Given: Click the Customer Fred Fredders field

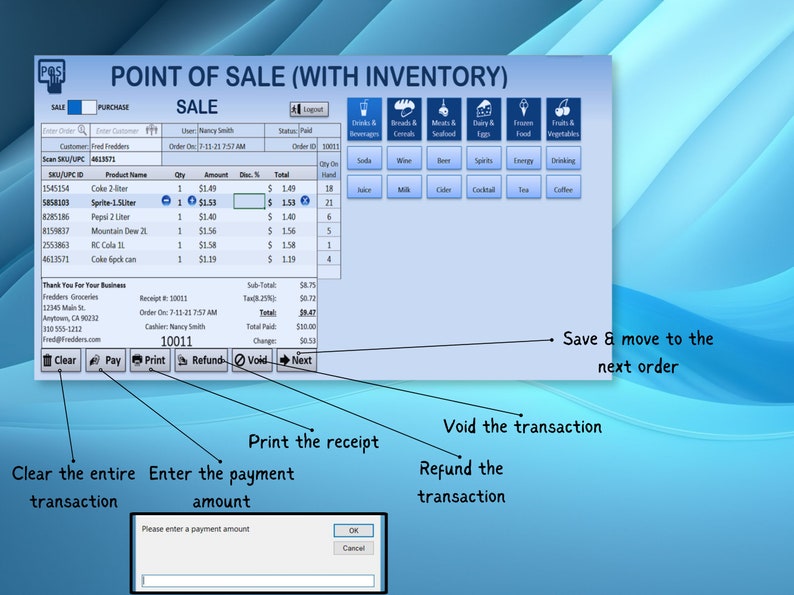Looking at the screenshot, I should click(x=126, y=146).
